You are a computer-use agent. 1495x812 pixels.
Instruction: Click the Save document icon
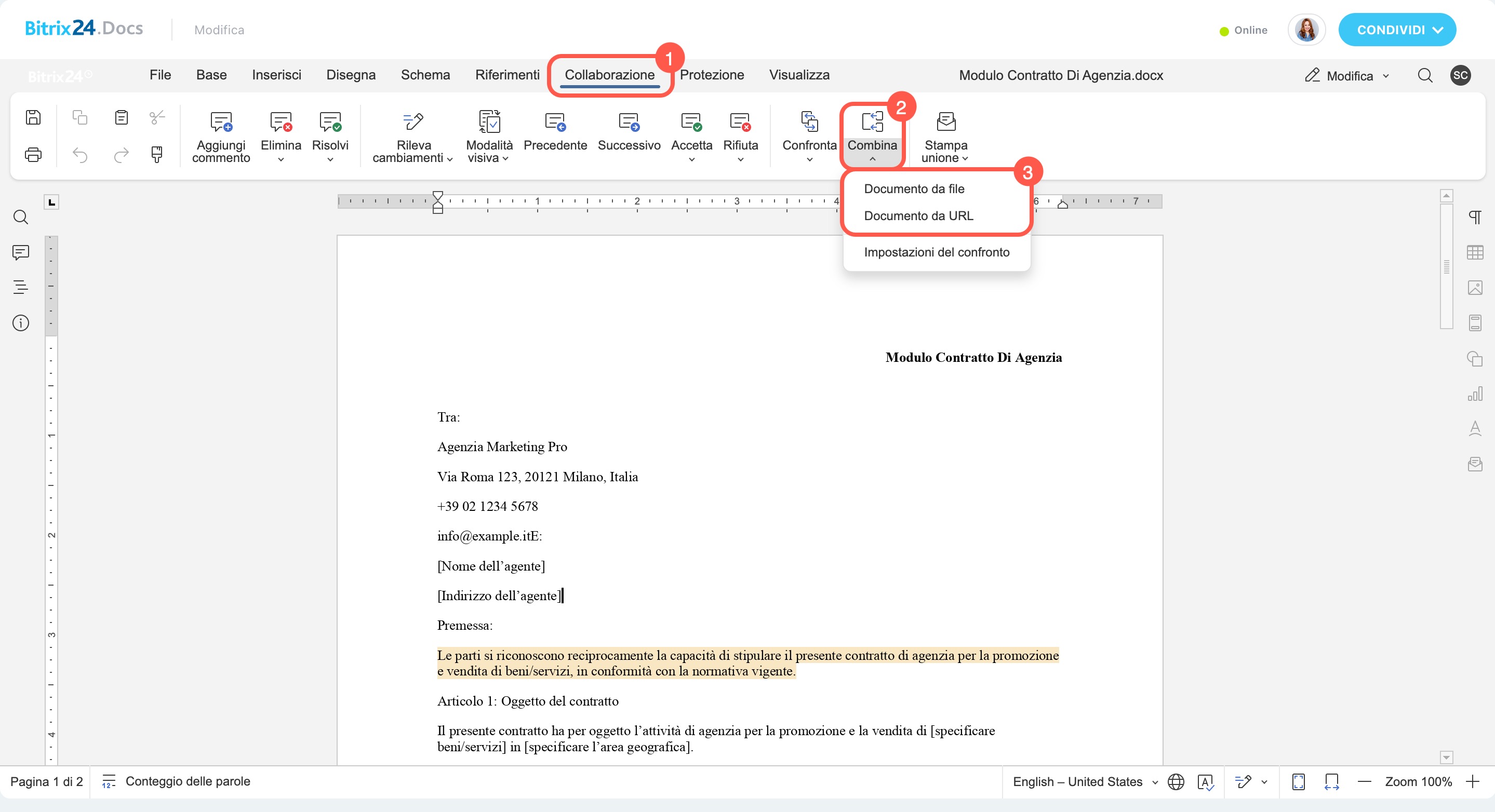(x=33, y=117)
